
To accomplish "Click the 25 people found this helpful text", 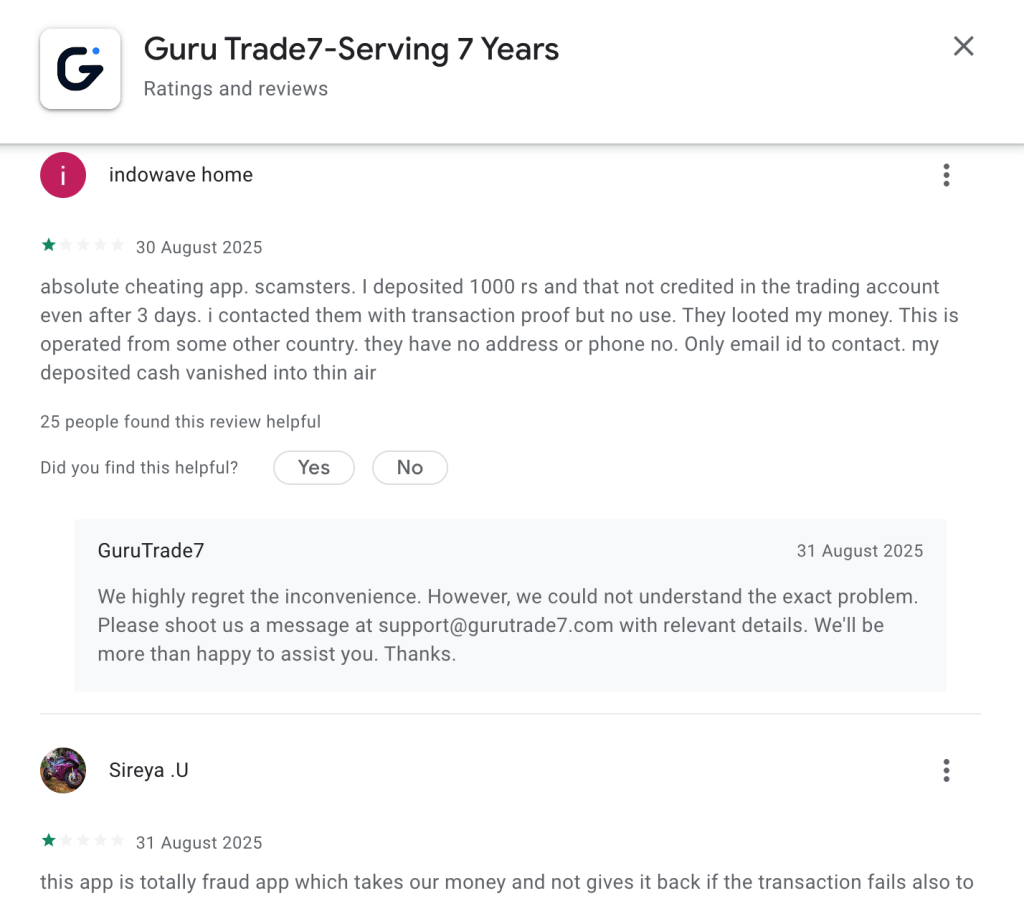I will (180, 422).
